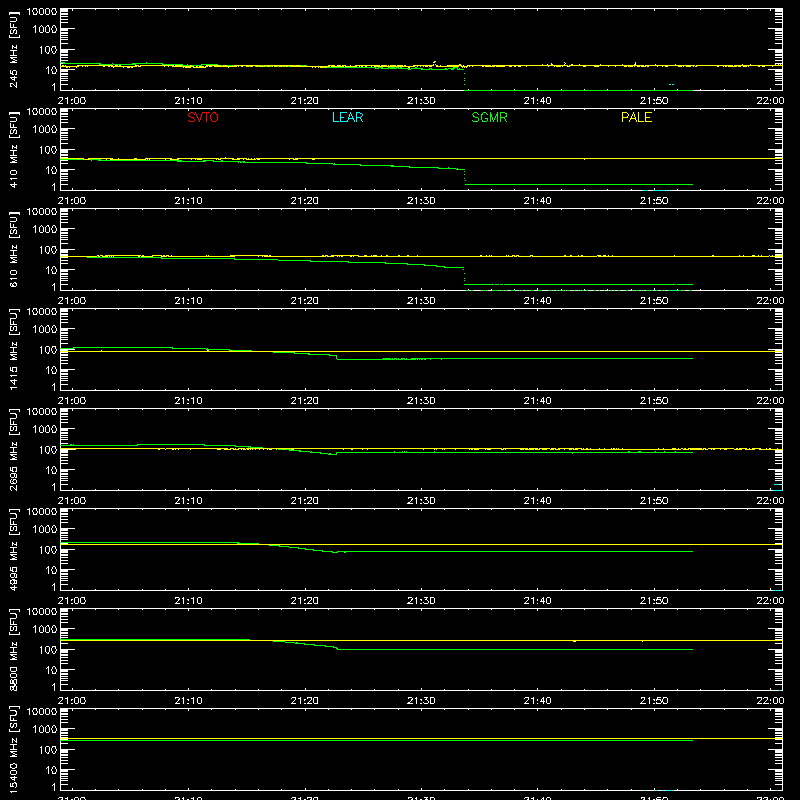Click the 1 tick on 2695 MHz axis
Viewport: 800px width, 800px height.
54,487
